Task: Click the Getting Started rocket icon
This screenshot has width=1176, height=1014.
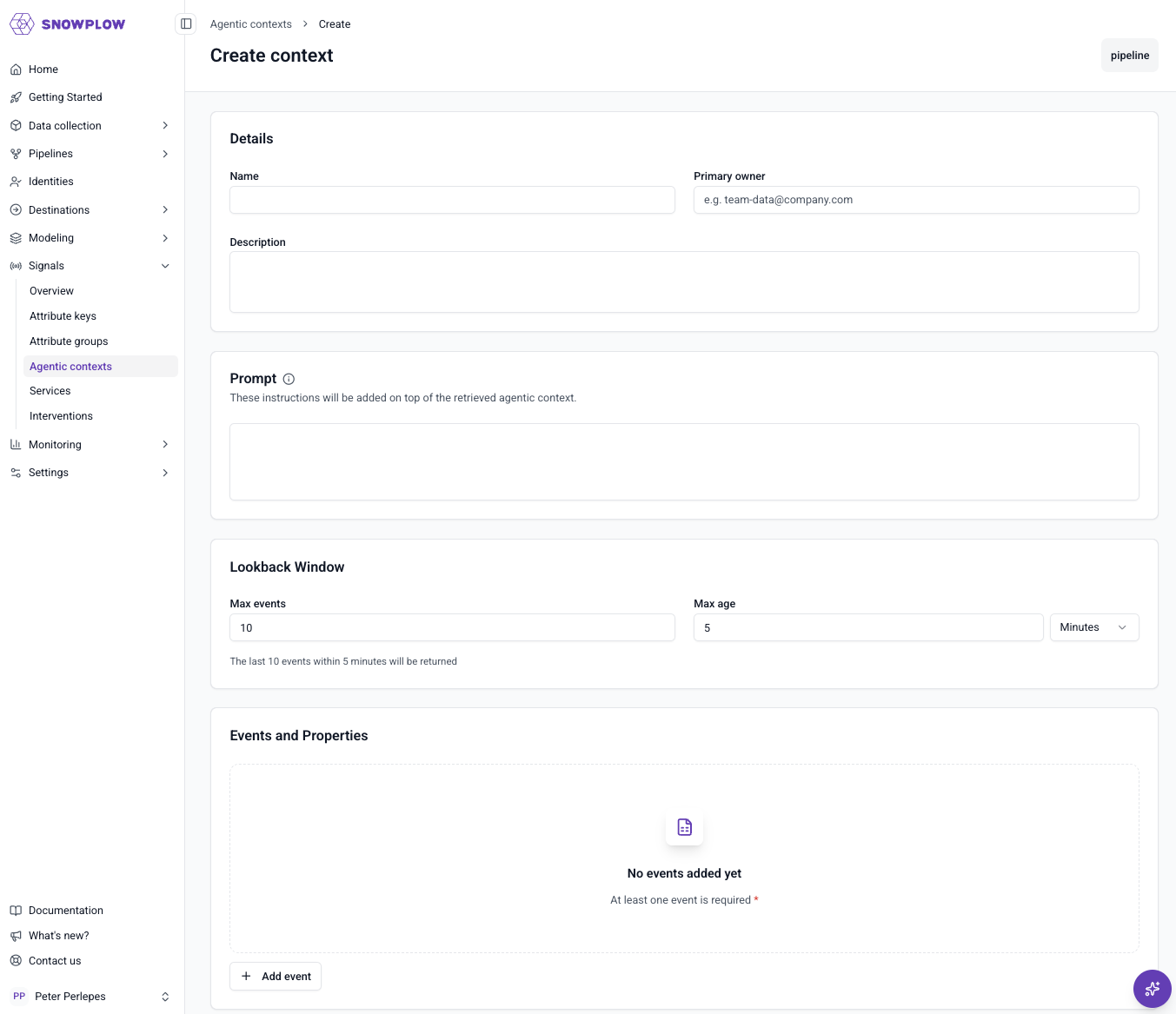Action: (16, 97)
